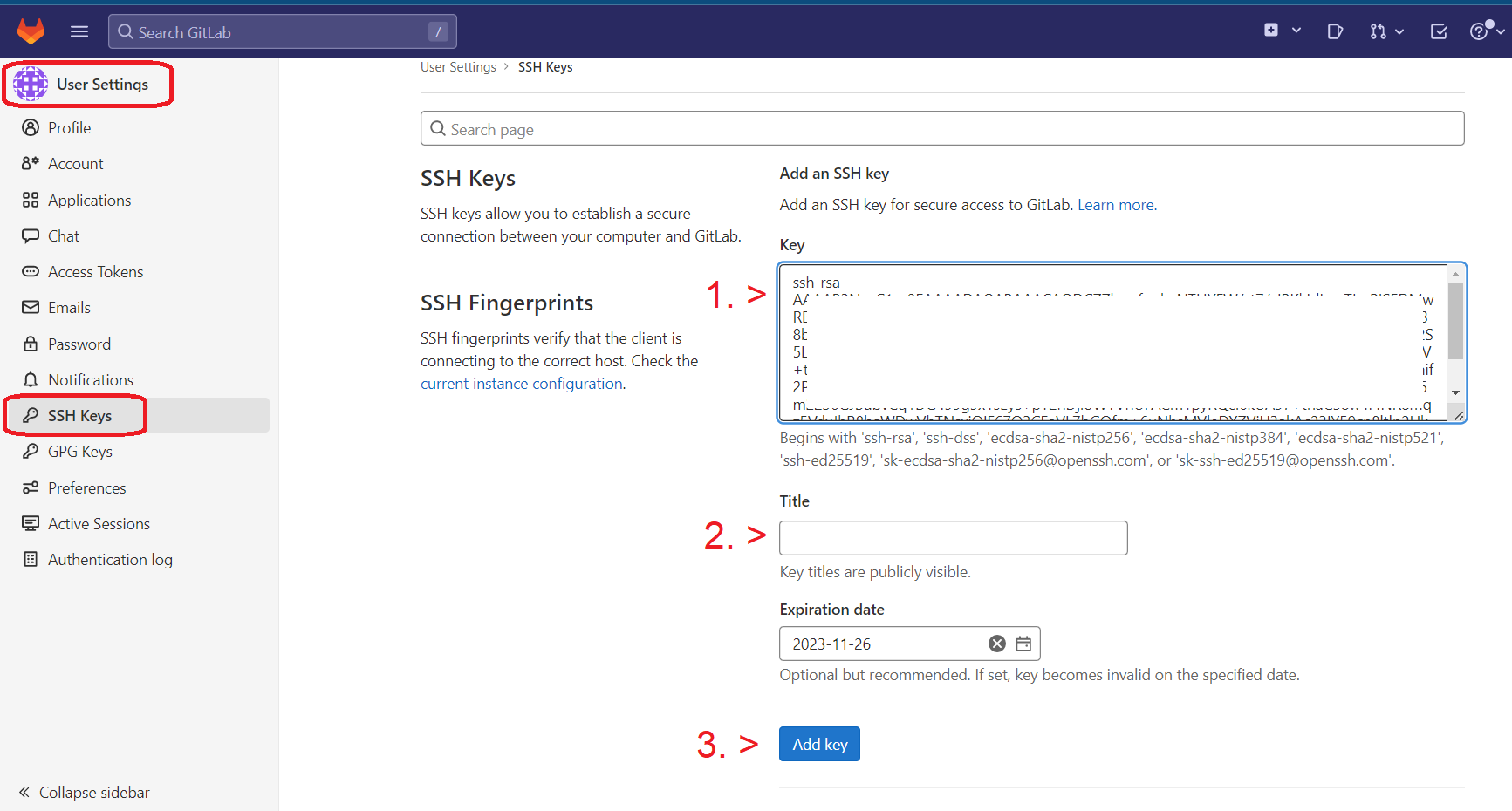Open the hamburger navigation menu

[79, 31]
